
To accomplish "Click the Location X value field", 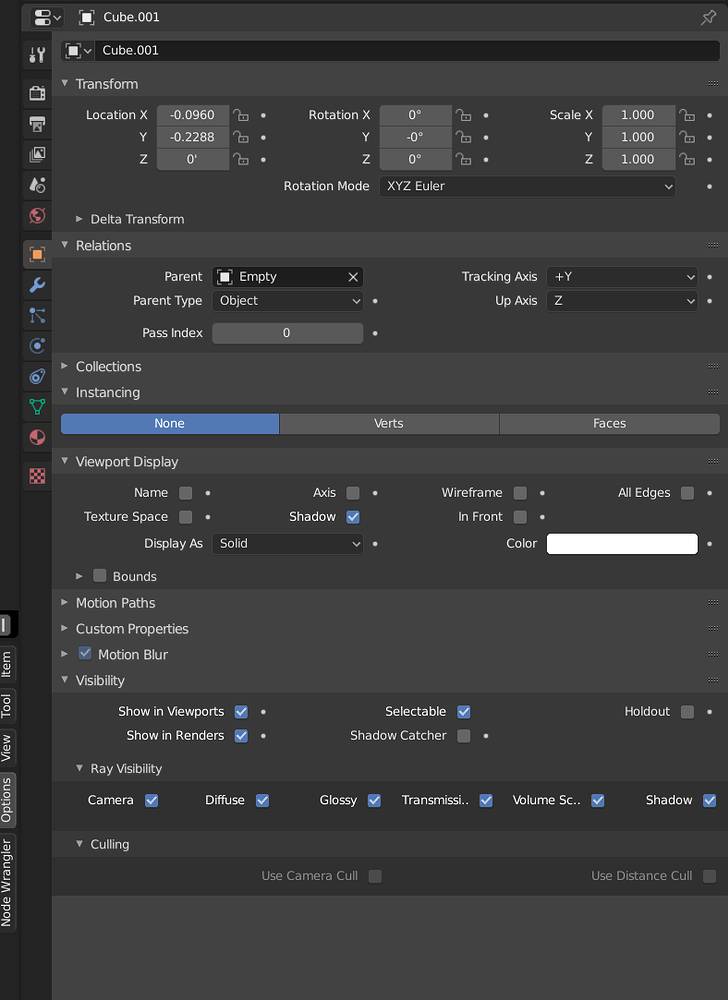I will [x=193, y=115].
